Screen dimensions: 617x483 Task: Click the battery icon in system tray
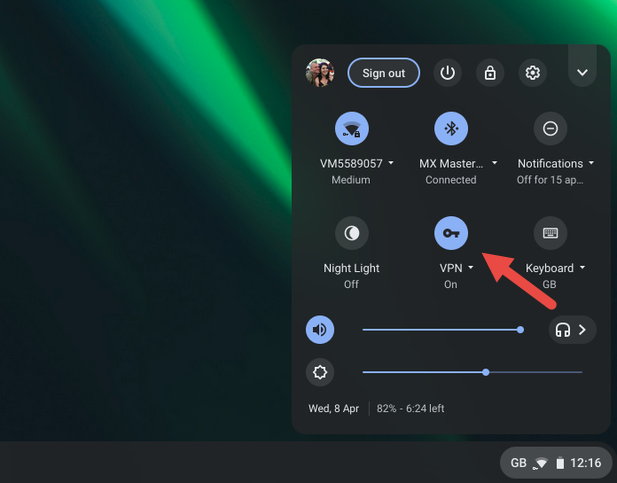click(x=560, y=463)
